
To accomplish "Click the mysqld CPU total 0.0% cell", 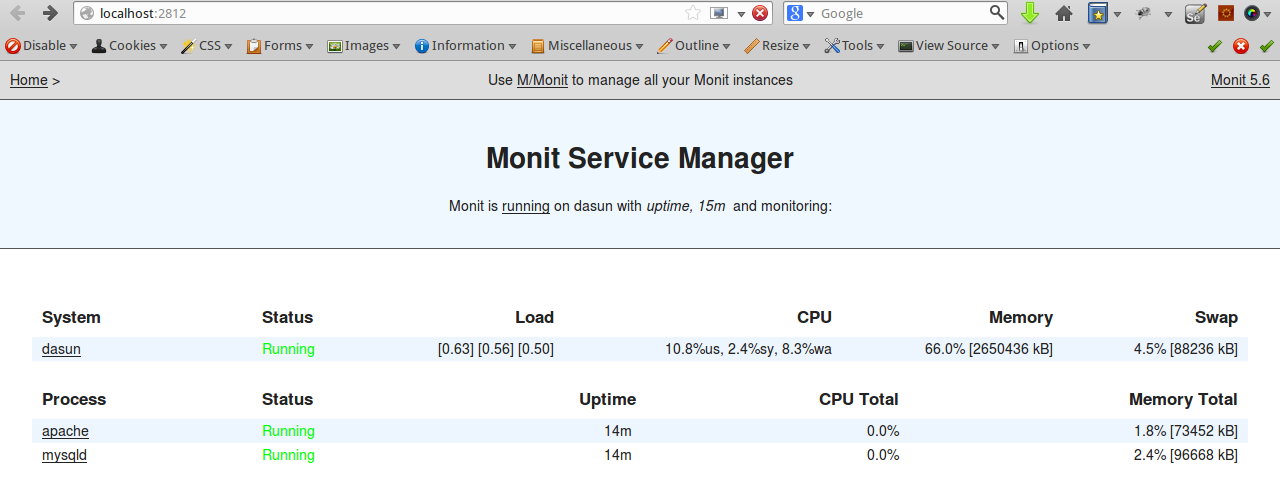I will 881,455.
